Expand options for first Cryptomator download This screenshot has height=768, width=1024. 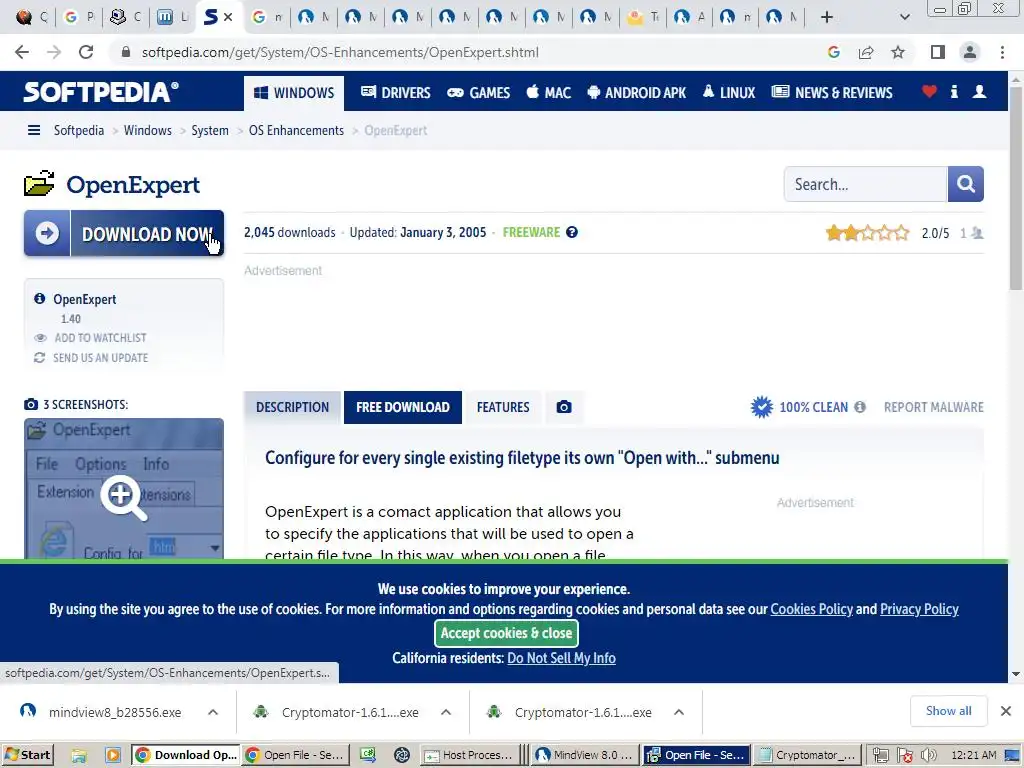click(446, 712)
